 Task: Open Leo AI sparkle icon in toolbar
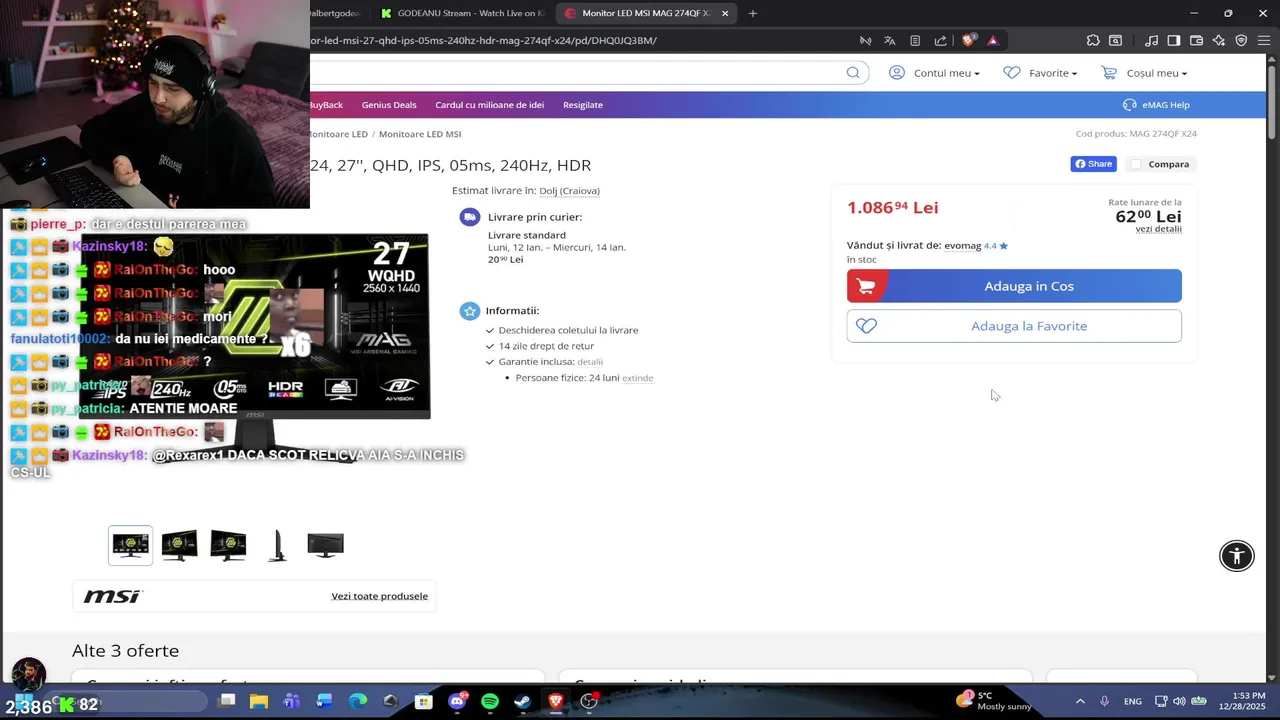pos(1218,41)
